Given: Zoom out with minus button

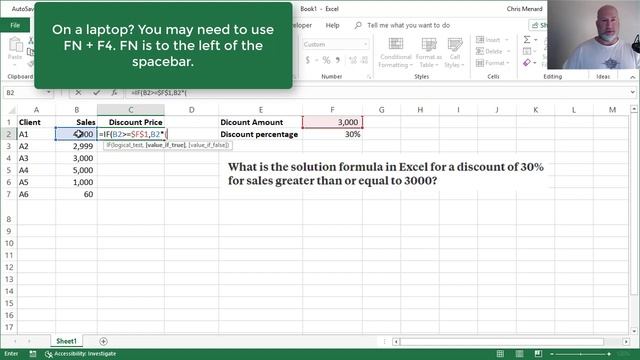Looking at the screenshot, I should 552,354.
